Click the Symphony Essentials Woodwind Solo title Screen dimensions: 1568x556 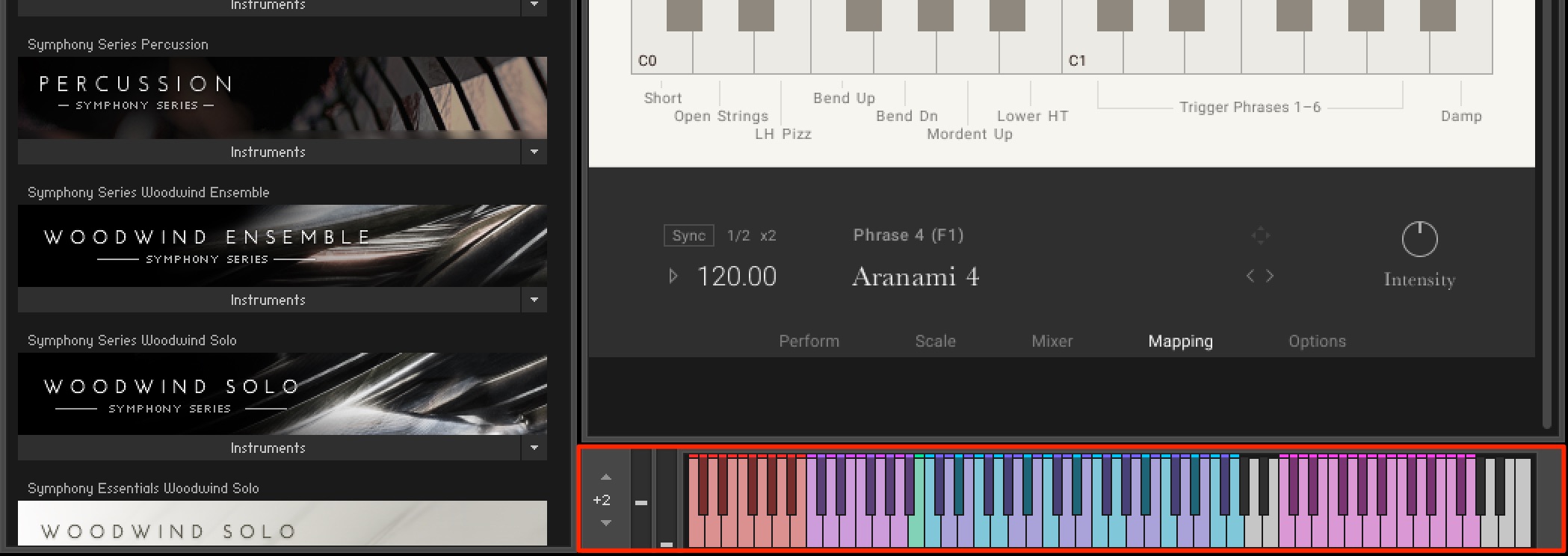point(143,488)
